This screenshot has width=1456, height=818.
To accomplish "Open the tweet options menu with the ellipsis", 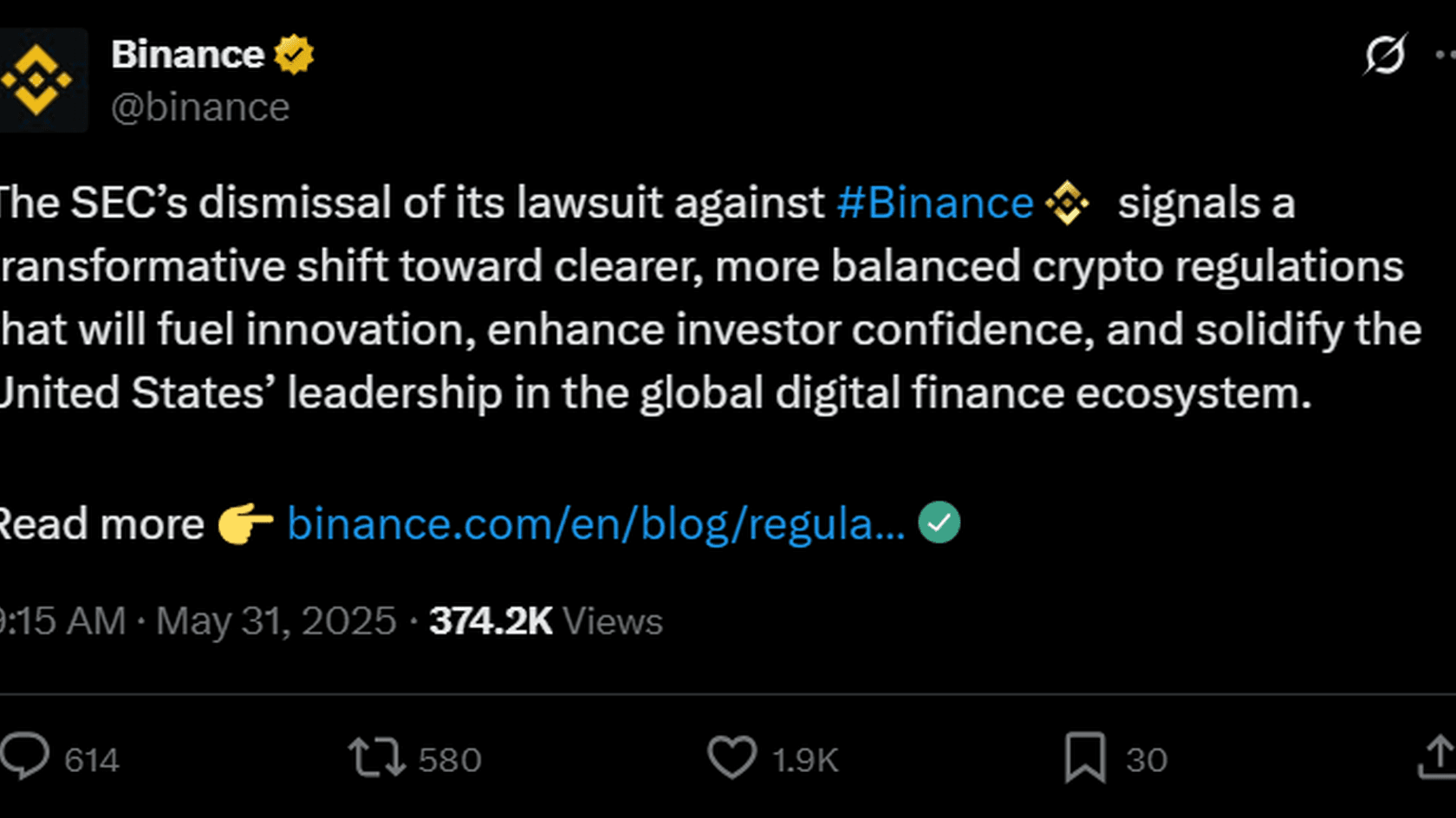I will (x=1446, y=56).
